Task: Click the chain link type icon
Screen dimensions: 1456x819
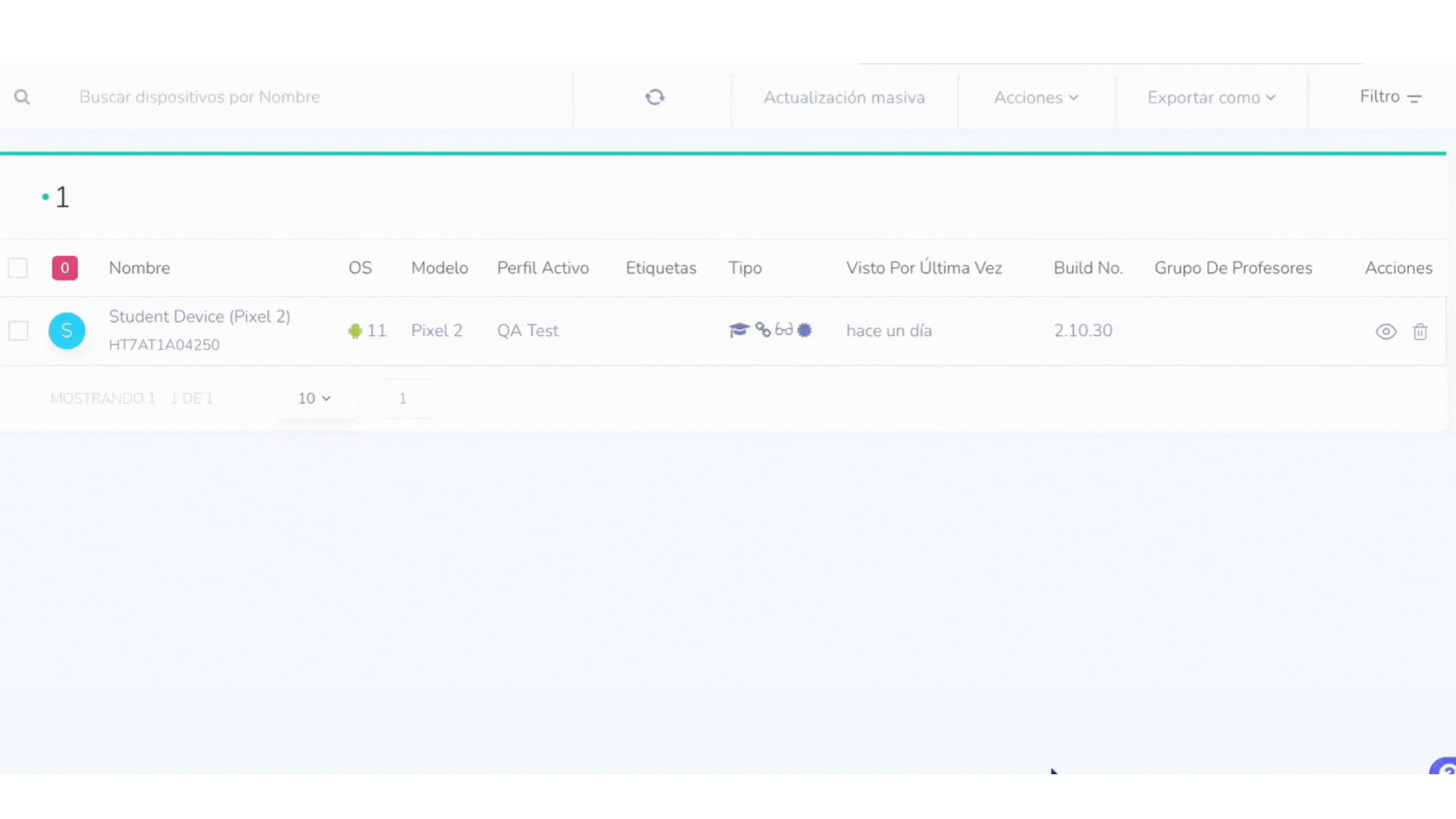Action: 763,330
